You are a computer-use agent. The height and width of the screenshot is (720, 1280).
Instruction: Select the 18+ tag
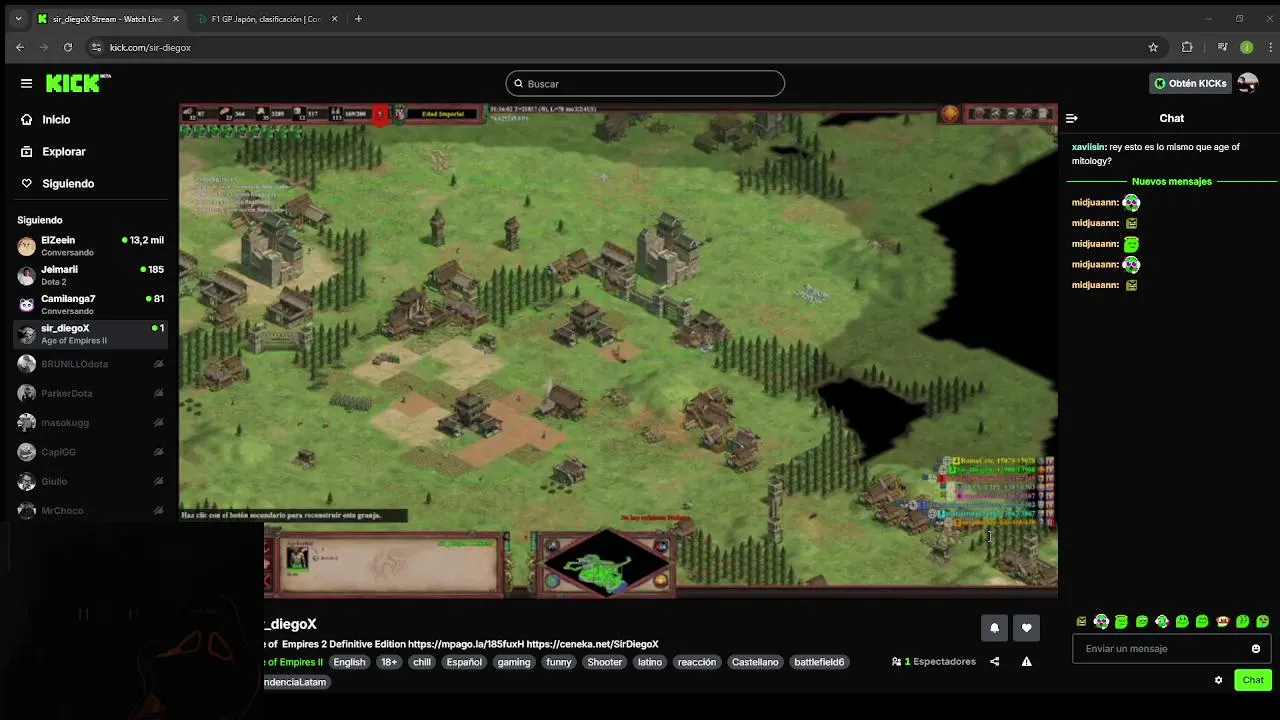coord(389,662)
